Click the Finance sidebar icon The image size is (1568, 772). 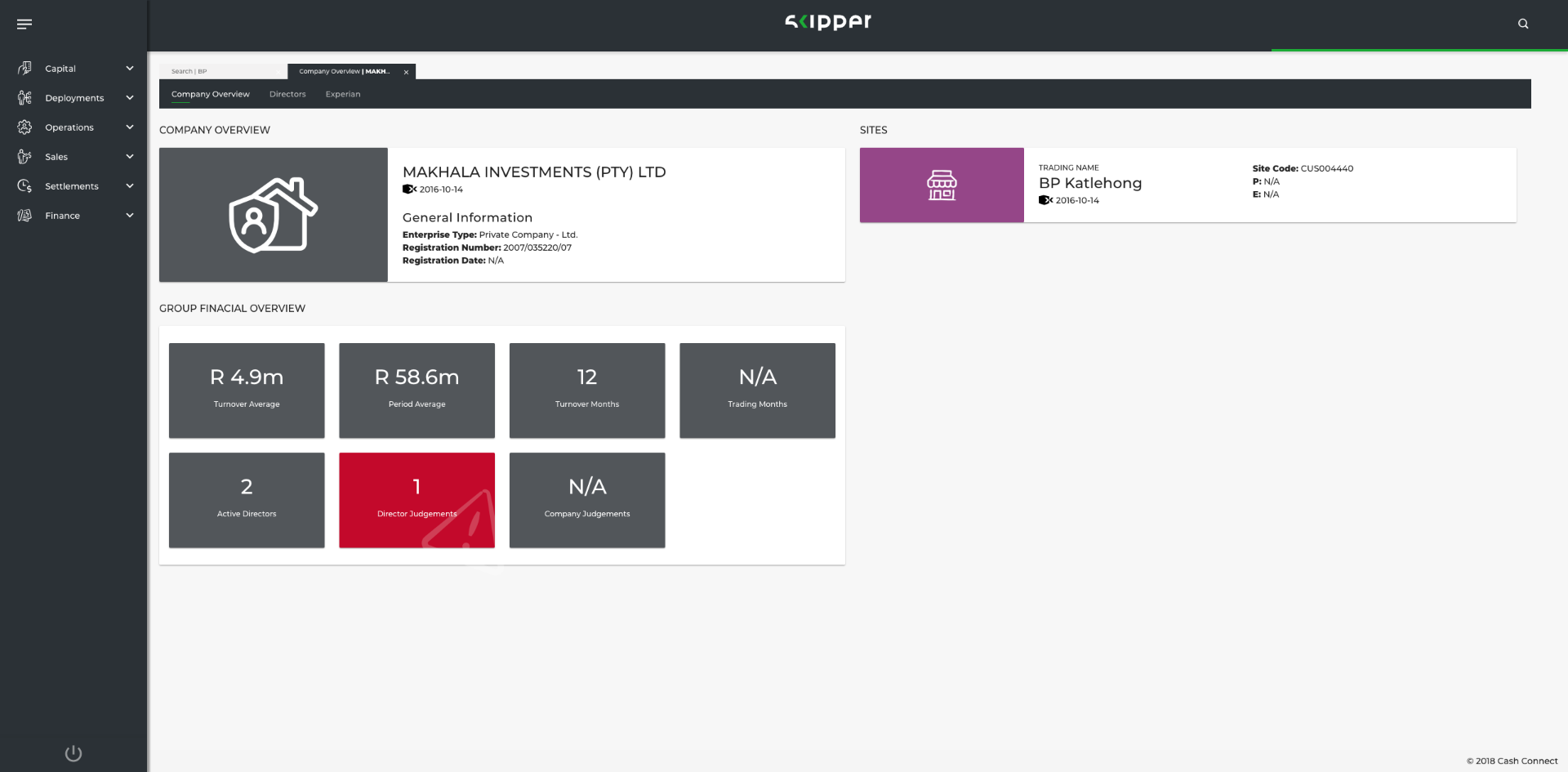[x=24, y=216]
